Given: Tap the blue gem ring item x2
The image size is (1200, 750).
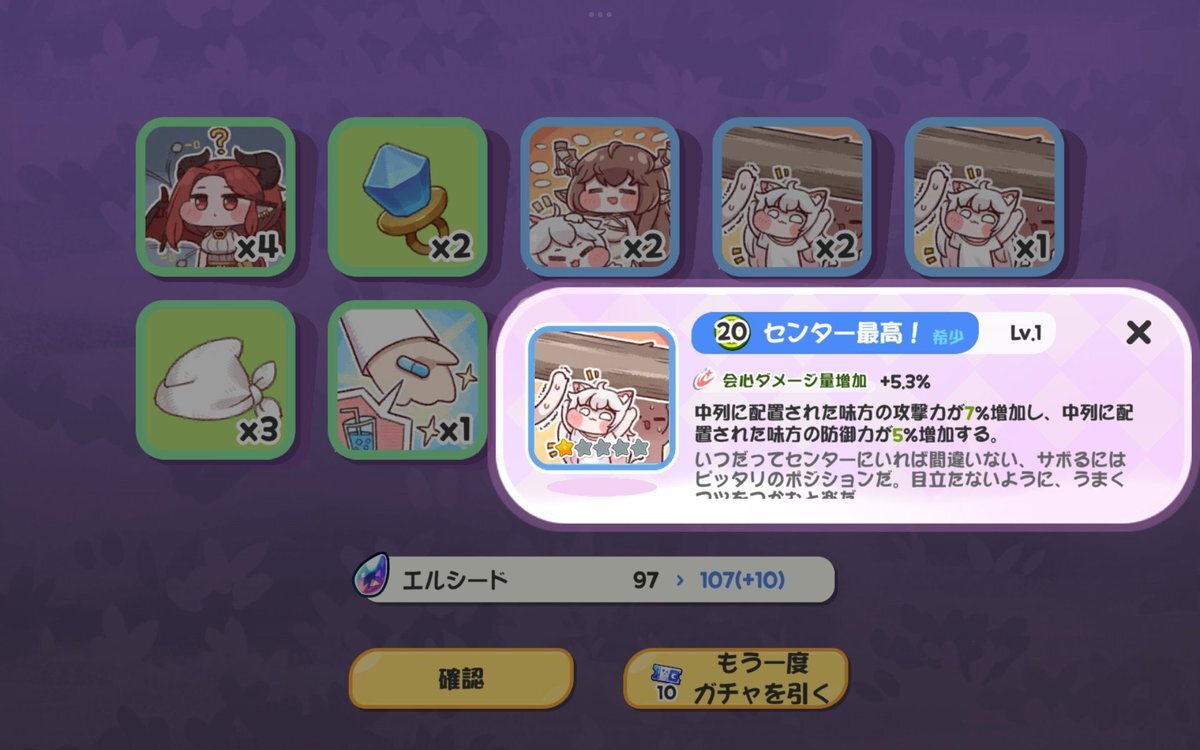Looking at the screenshot, I should click(x=408, y=197).
